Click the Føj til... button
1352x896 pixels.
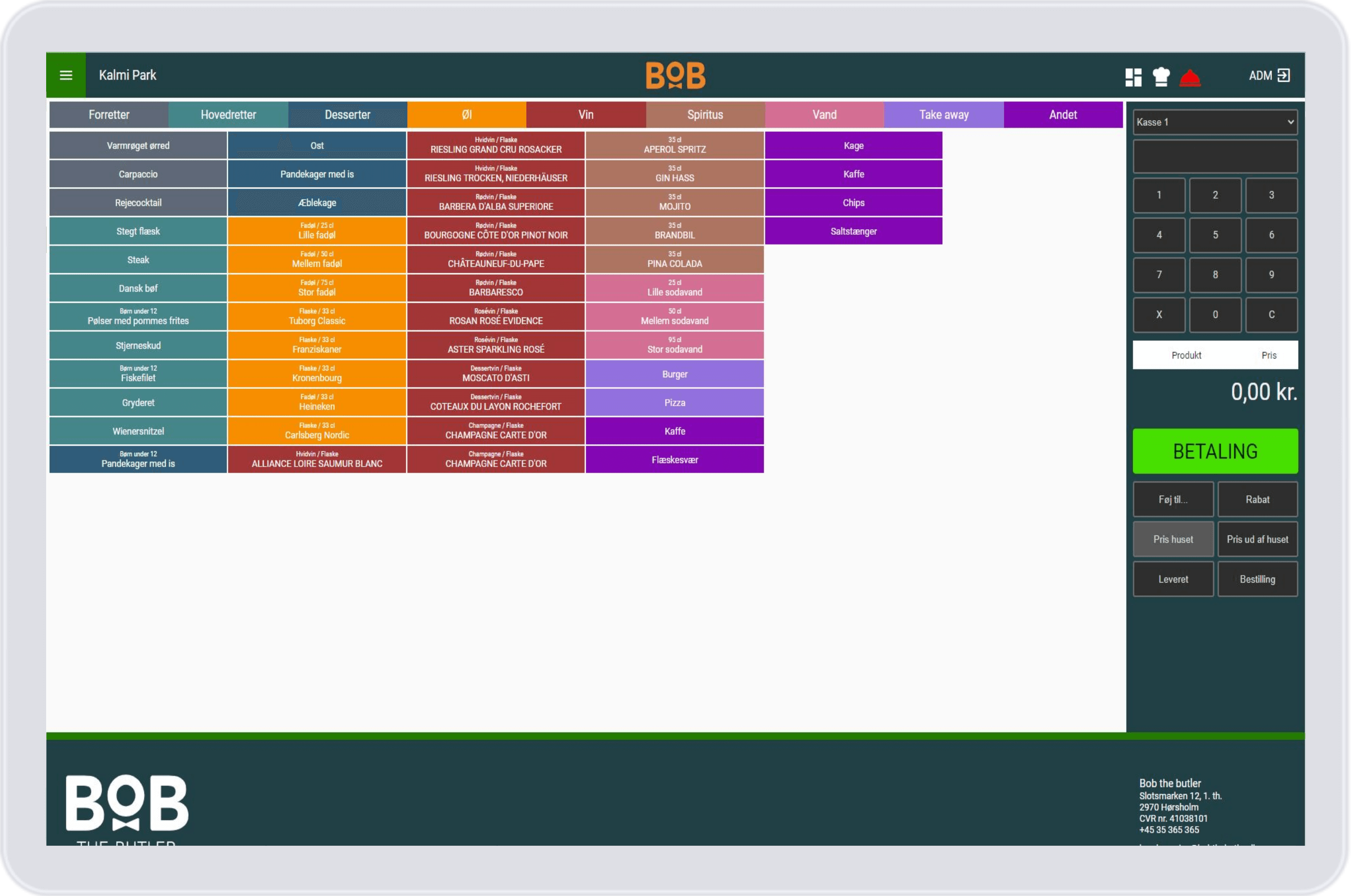pyautogui.click(x=1173, y=499)
